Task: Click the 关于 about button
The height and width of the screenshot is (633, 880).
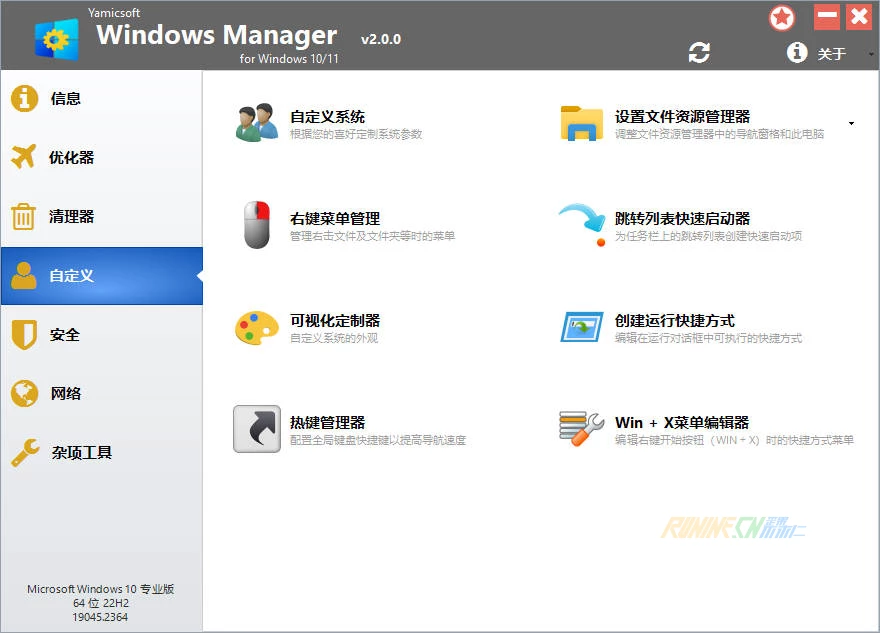Action: [x=818, y=54]
